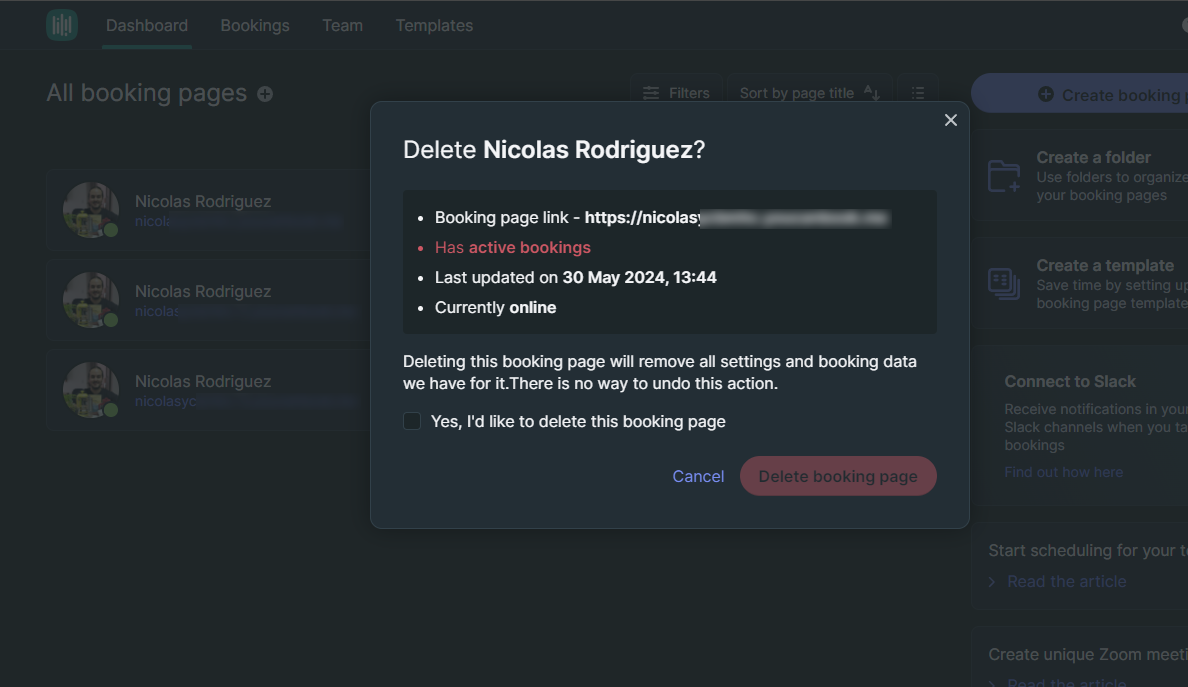The image size is (1188, 687).
Task: Open the Sort by page title dropdown
Action: 796,93
